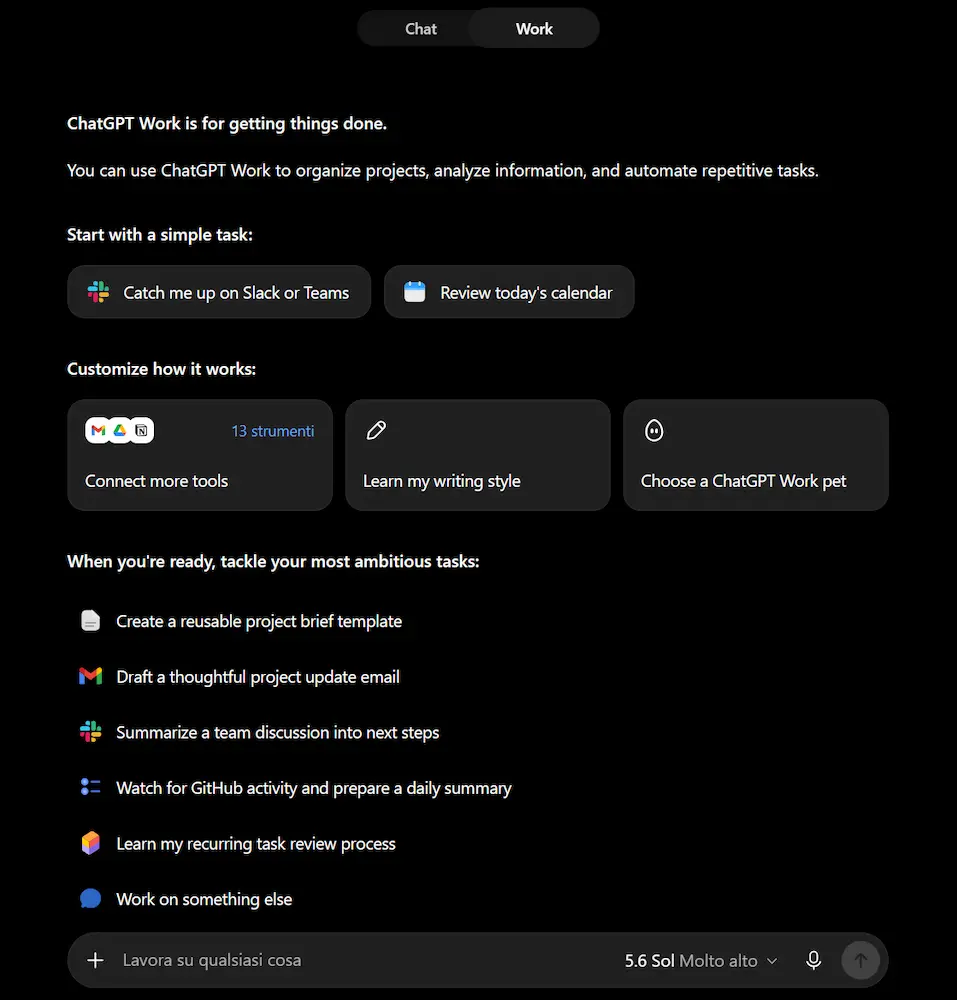Expand the model selector chevron

(x=772, y=961)
